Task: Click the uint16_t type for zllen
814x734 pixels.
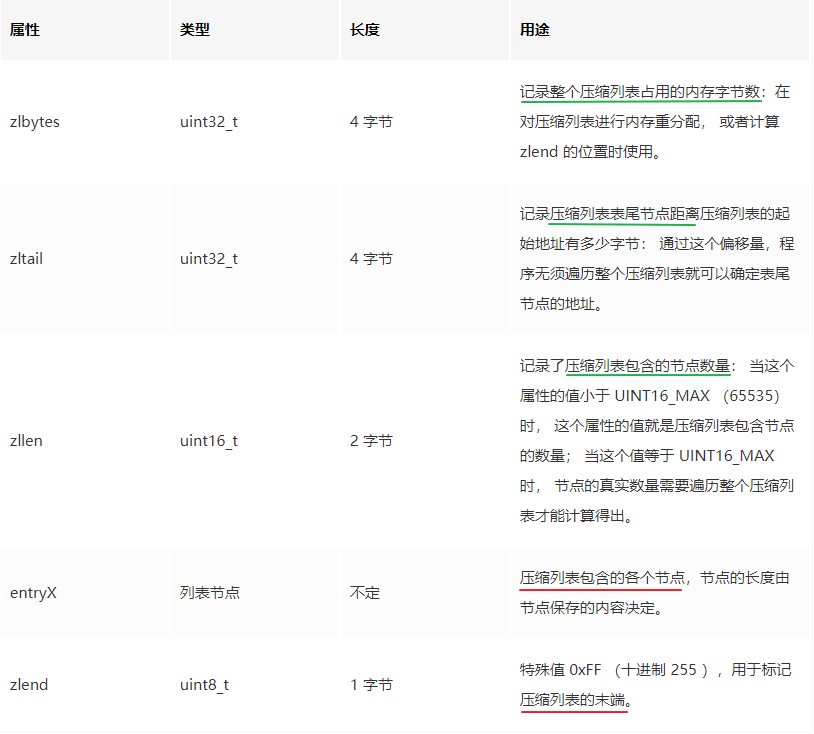Action: 206,440
